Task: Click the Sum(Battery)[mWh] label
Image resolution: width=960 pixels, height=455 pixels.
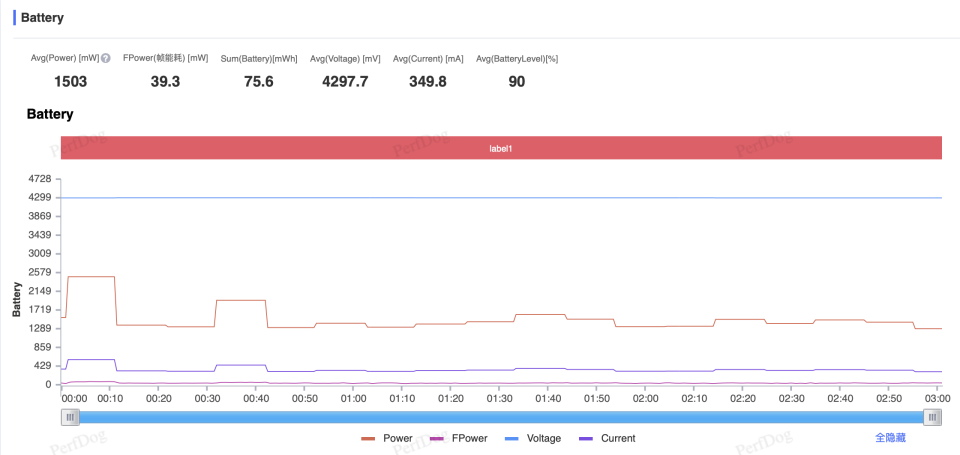Action: pos(259,59)
